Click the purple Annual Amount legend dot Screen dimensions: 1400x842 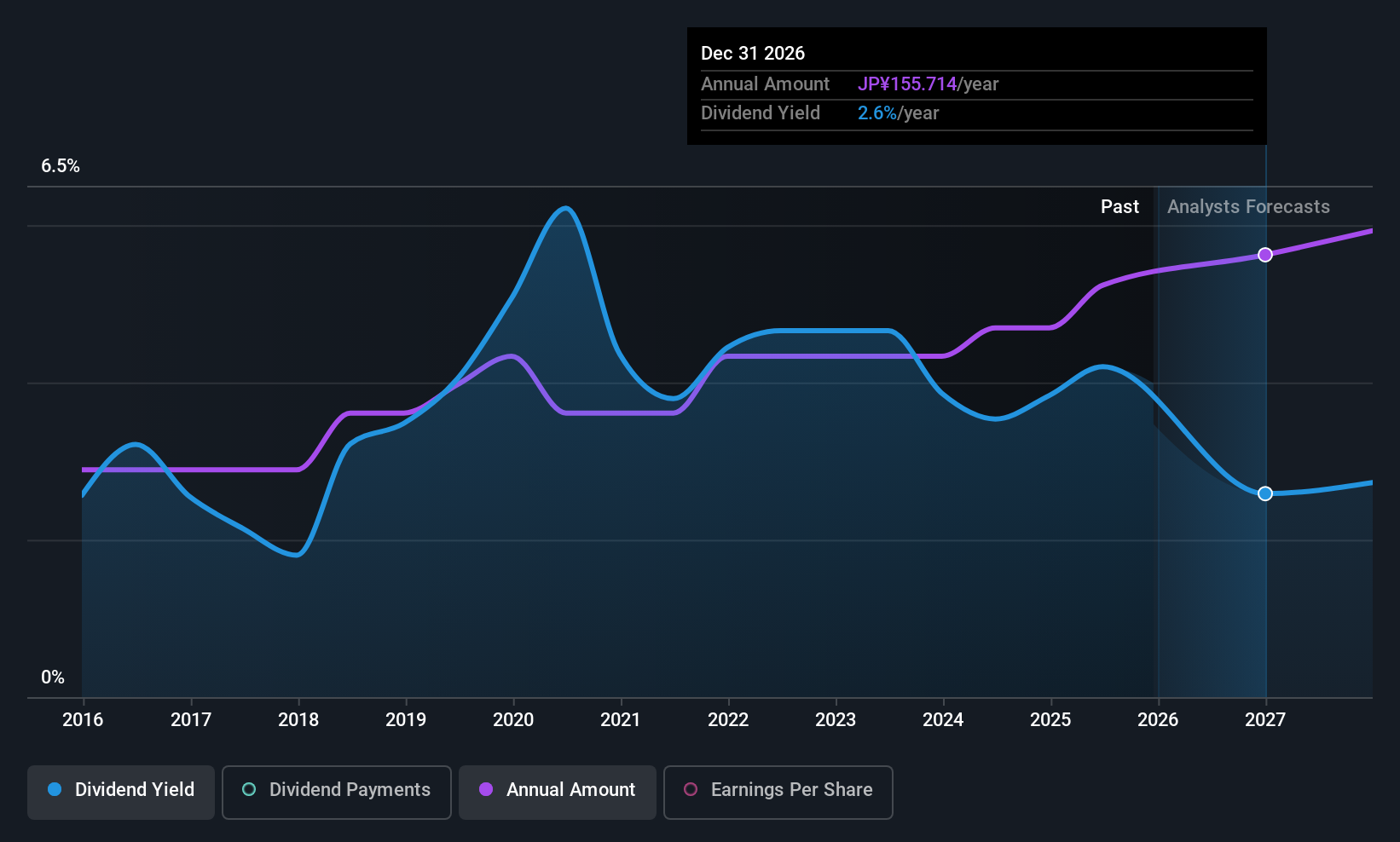coord(486,789)
